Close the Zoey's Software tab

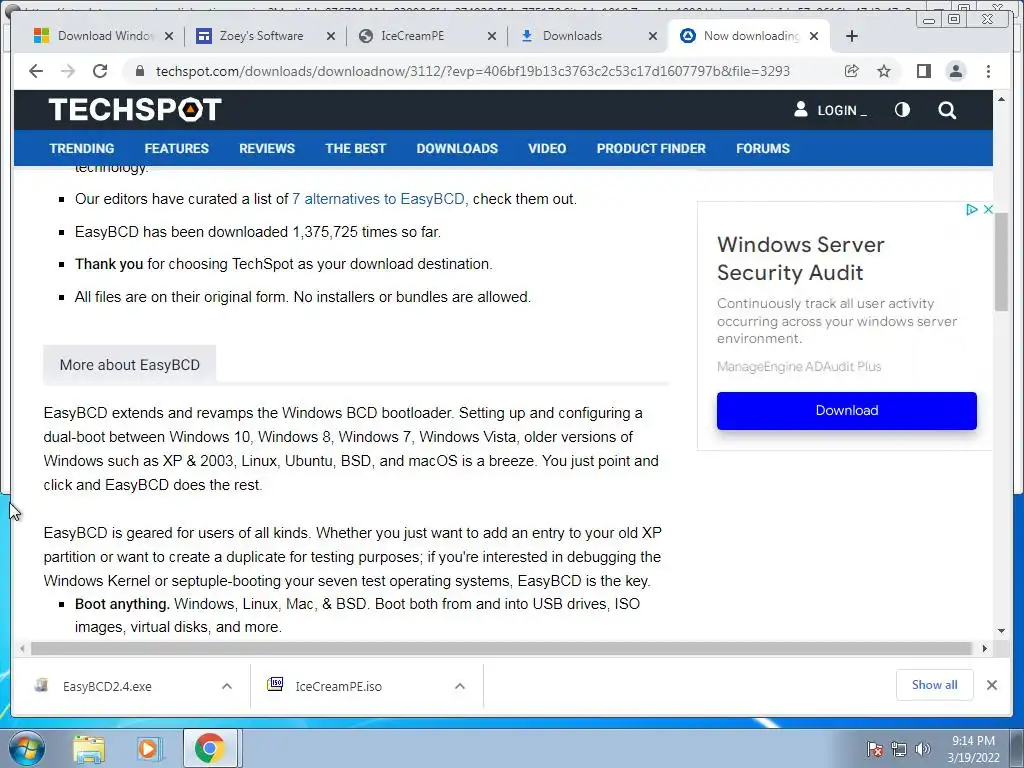tap(331, 36)
